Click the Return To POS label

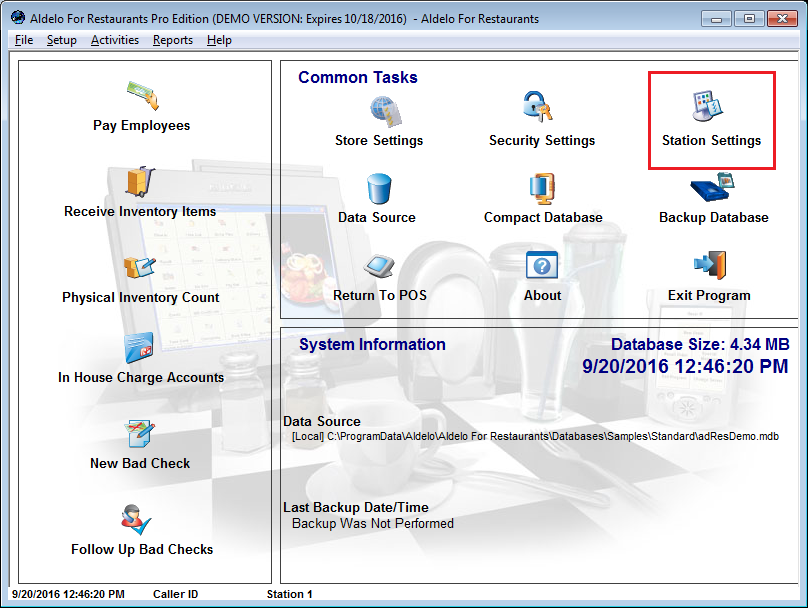[380, 295]
